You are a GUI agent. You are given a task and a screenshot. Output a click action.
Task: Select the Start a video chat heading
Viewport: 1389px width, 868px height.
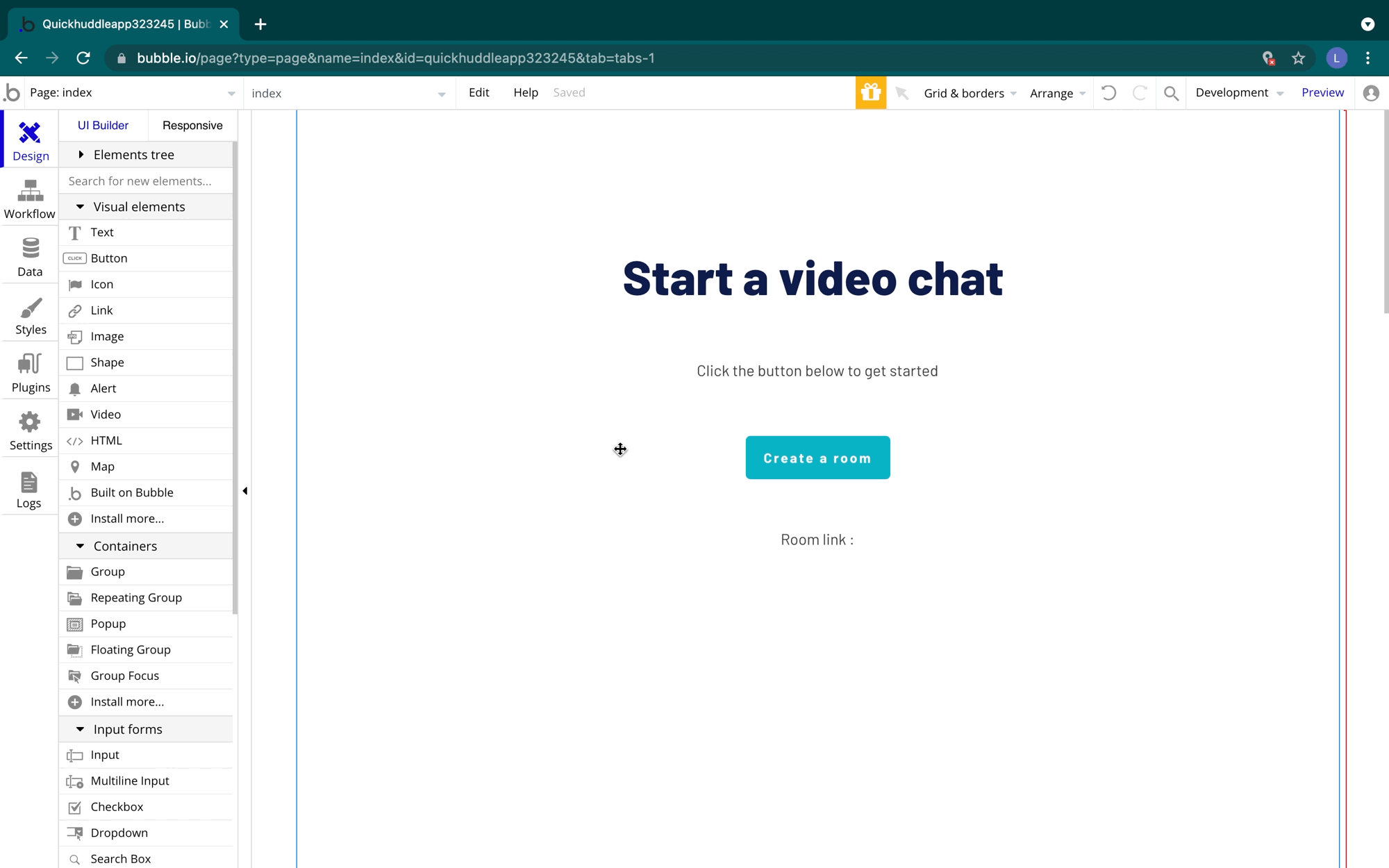[x=813, y=279]
